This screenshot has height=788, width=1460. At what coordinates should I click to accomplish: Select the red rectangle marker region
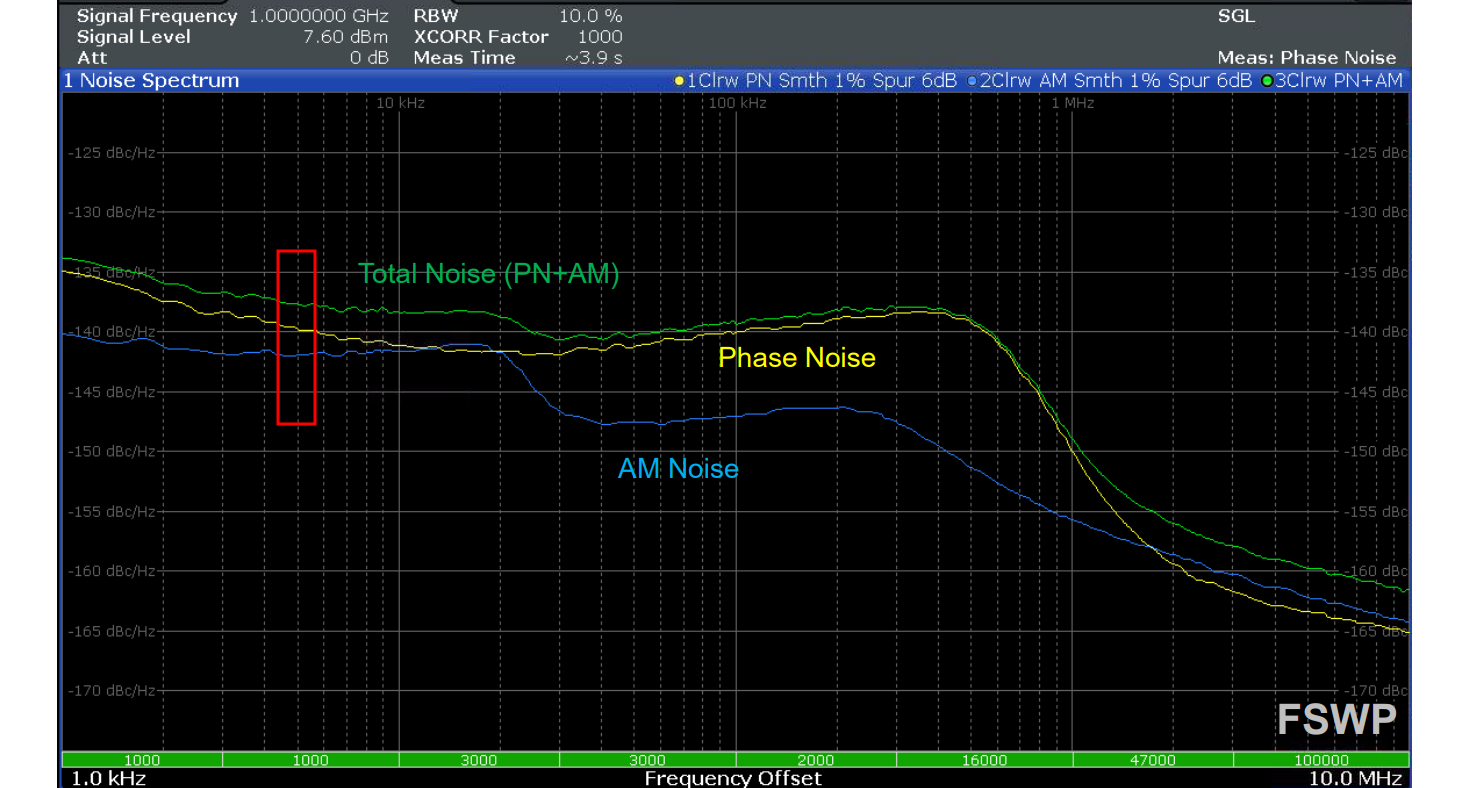[x=296, y=337]
